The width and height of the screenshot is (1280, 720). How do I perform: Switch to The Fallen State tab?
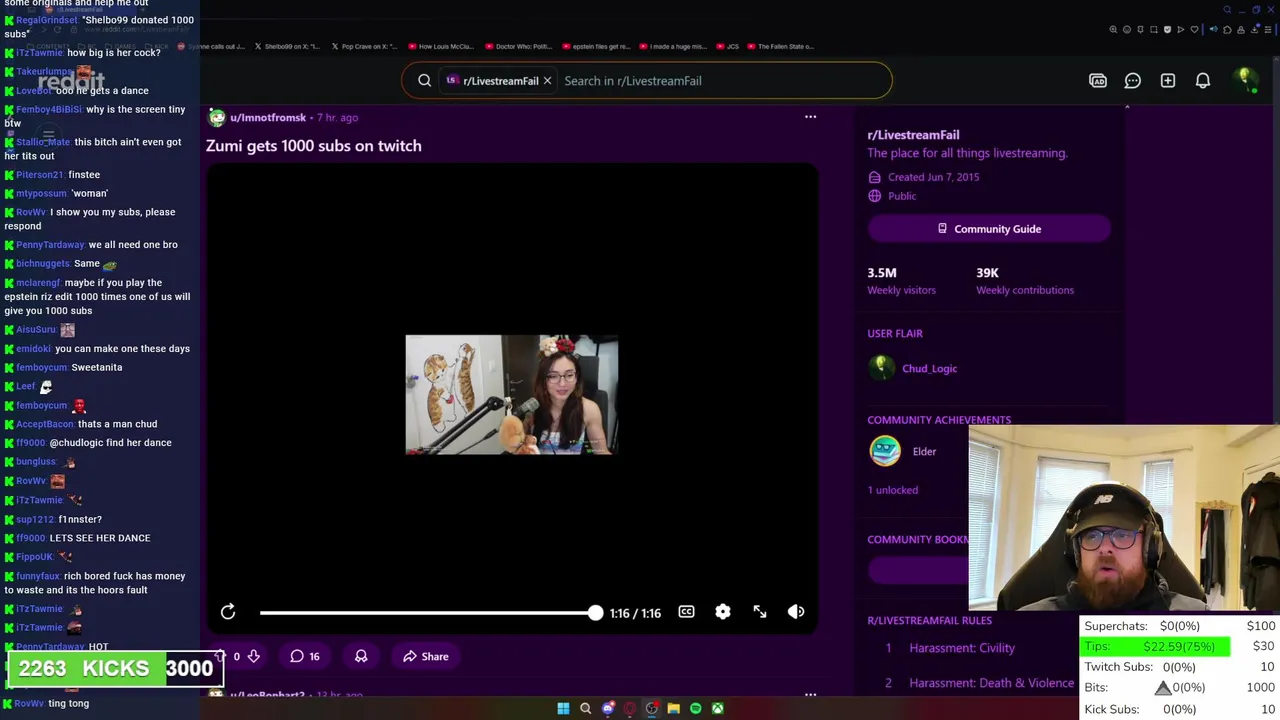tap(780, 46)
